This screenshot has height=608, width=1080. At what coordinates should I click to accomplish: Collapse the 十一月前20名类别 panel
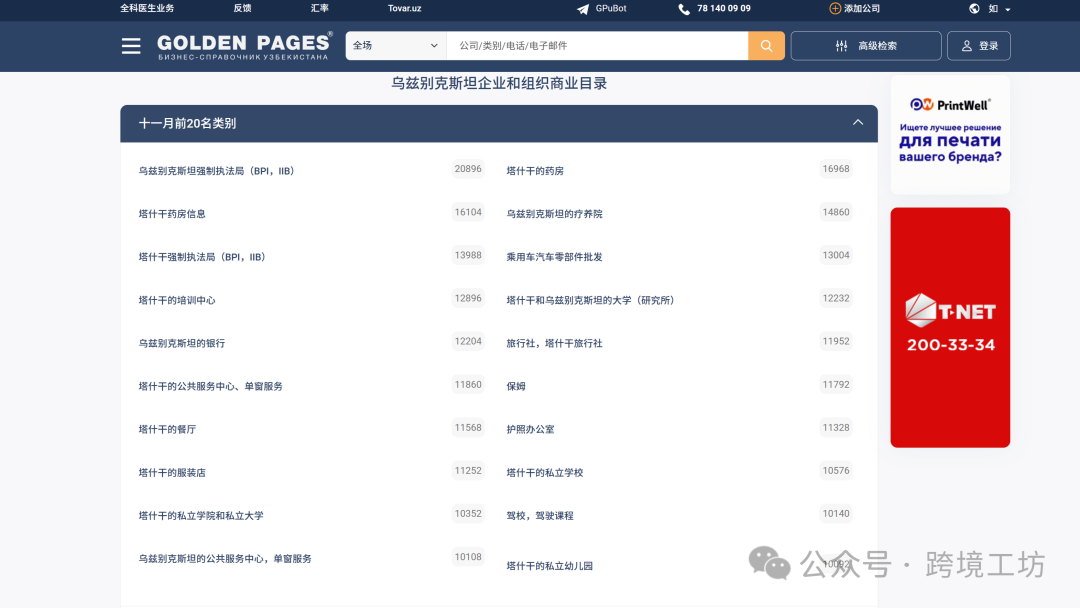click(x=858, y=122)
